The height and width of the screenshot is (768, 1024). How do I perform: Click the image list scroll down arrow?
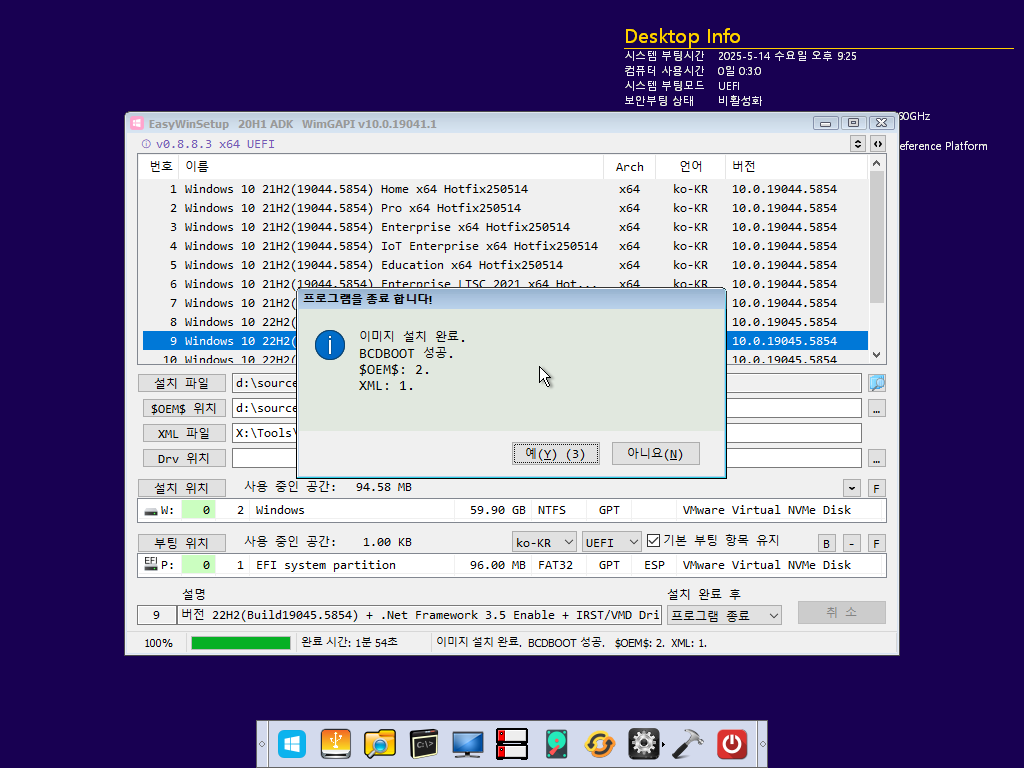coord(876,355)
